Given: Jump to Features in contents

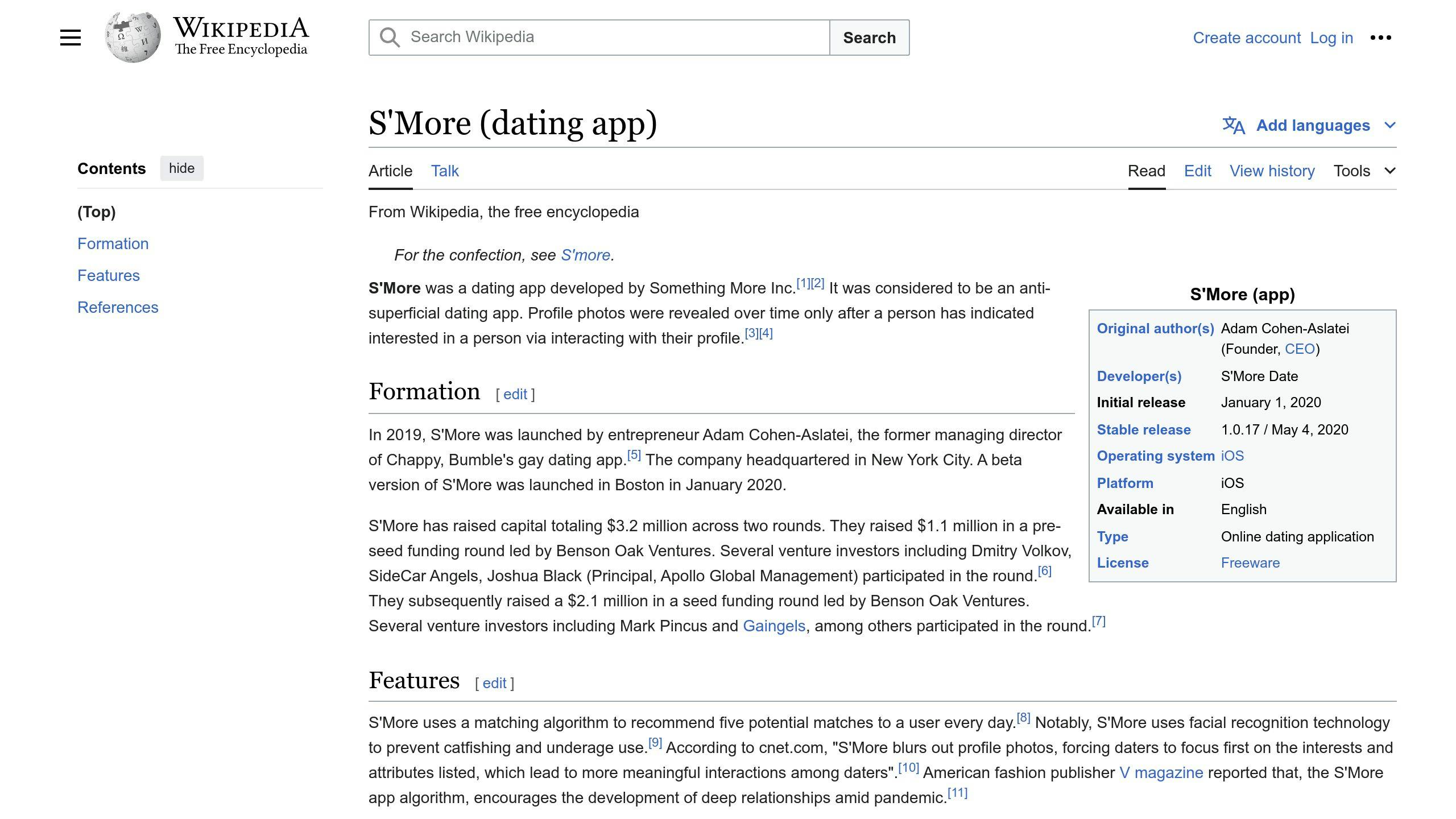Looking at the screenshot, I should 109,275.
